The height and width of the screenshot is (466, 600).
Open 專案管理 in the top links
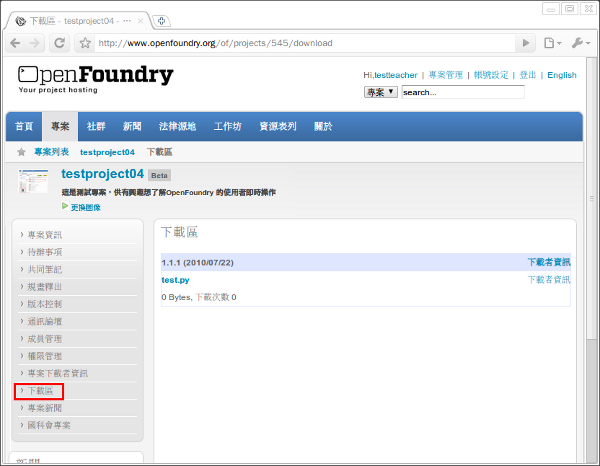coord(445,75)
